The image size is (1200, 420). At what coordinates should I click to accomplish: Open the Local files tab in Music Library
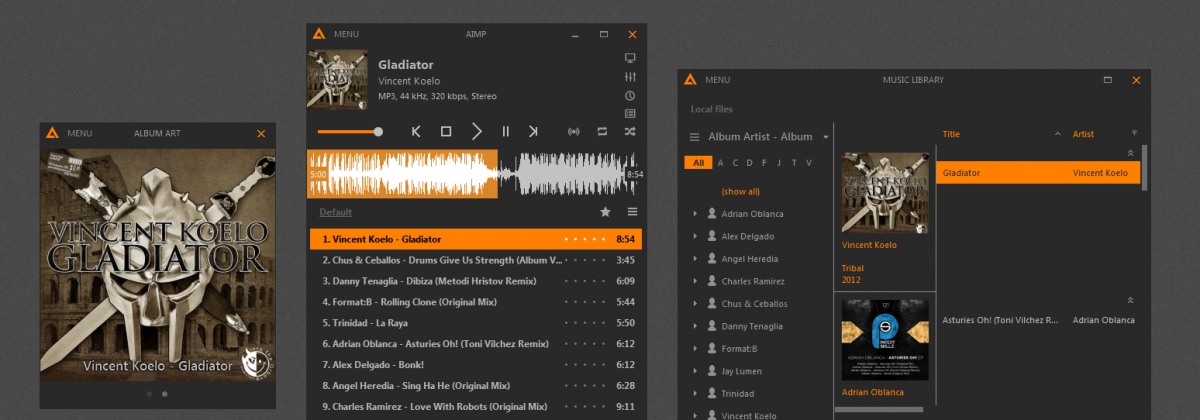click(711, 109)
